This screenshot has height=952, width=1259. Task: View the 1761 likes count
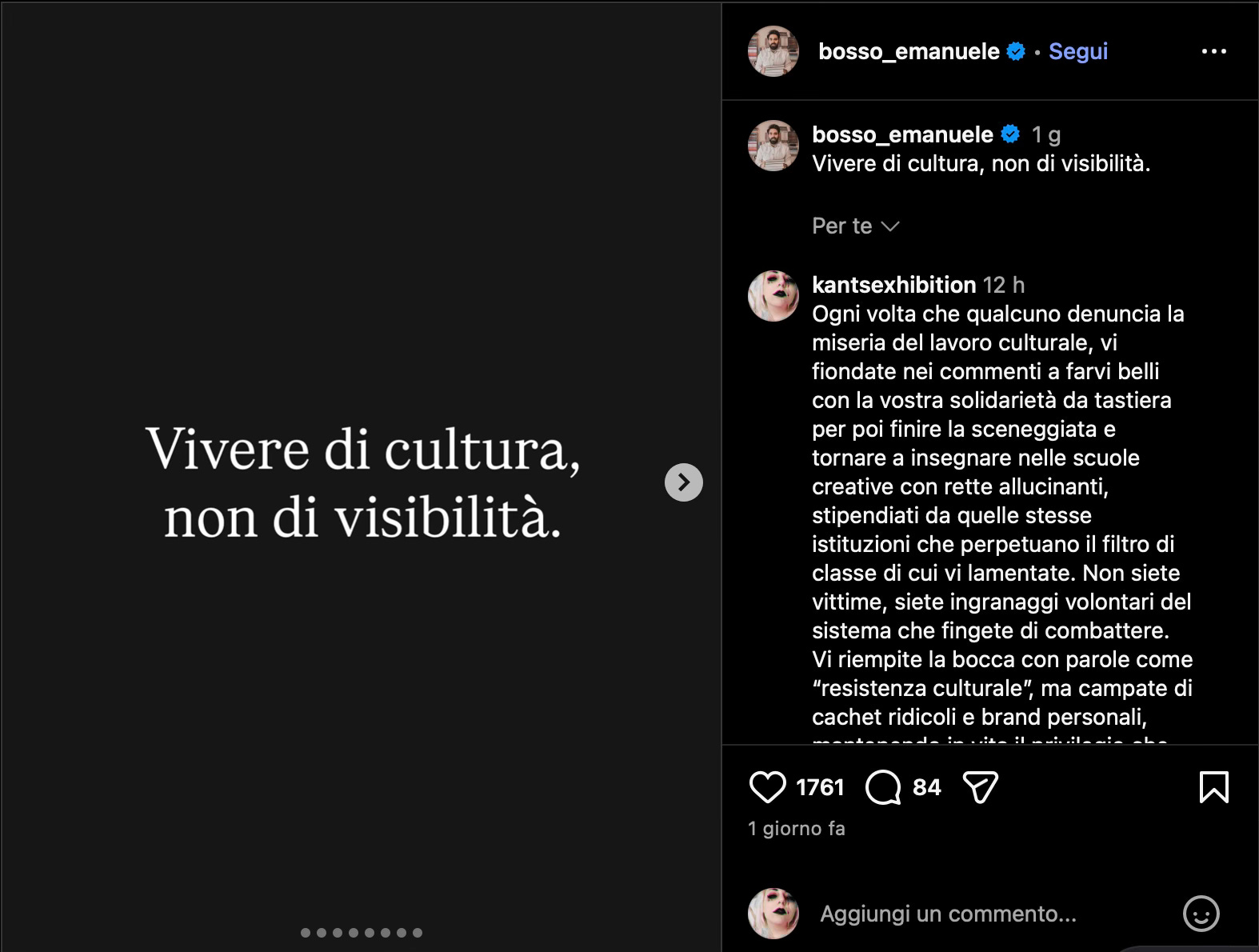820,787
